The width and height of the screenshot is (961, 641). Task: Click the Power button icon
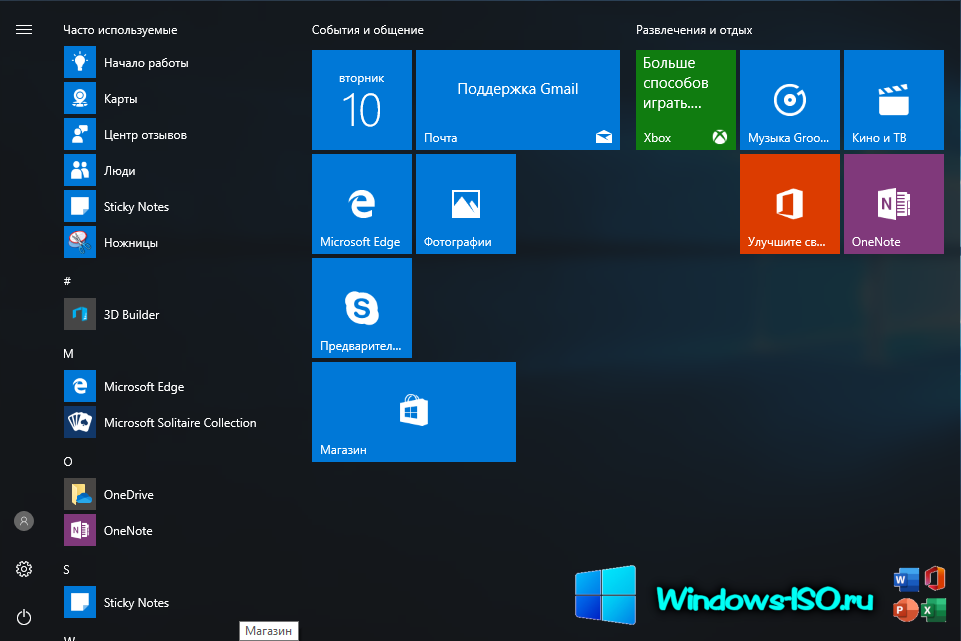point(24,617)
